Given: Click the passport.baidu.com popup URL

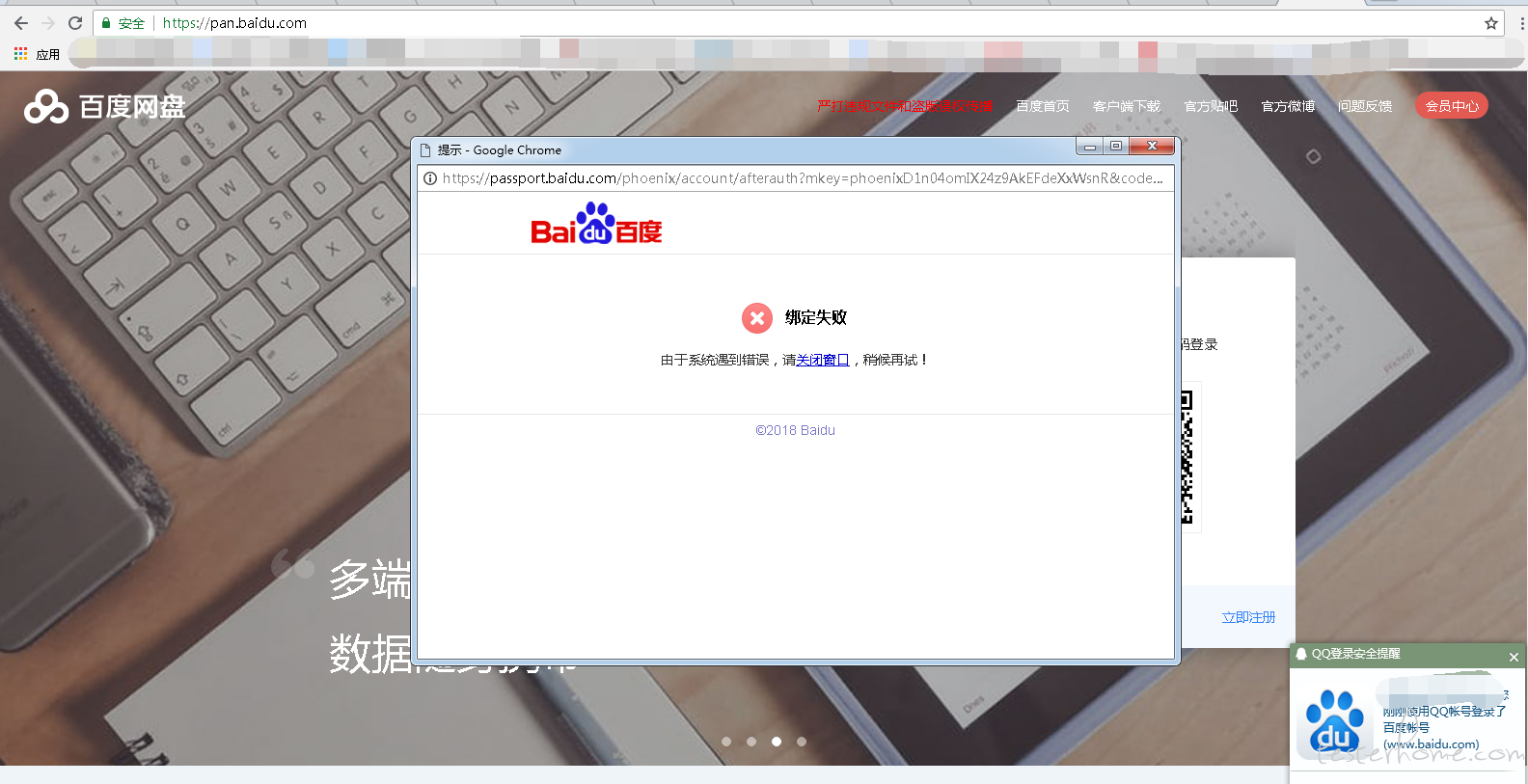Looking at the screenshot, I should point(803,178).
